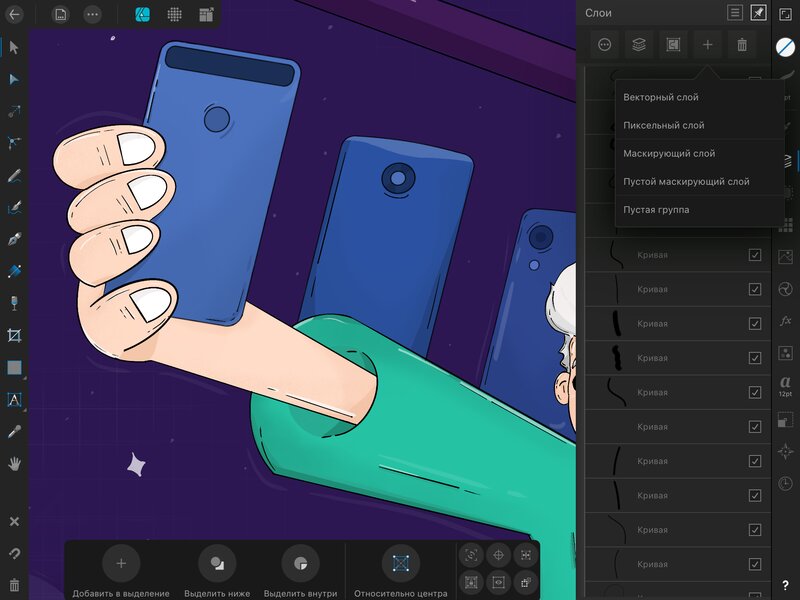Select the Crop tool
This screenshot has width=800, height=600.
14,335
